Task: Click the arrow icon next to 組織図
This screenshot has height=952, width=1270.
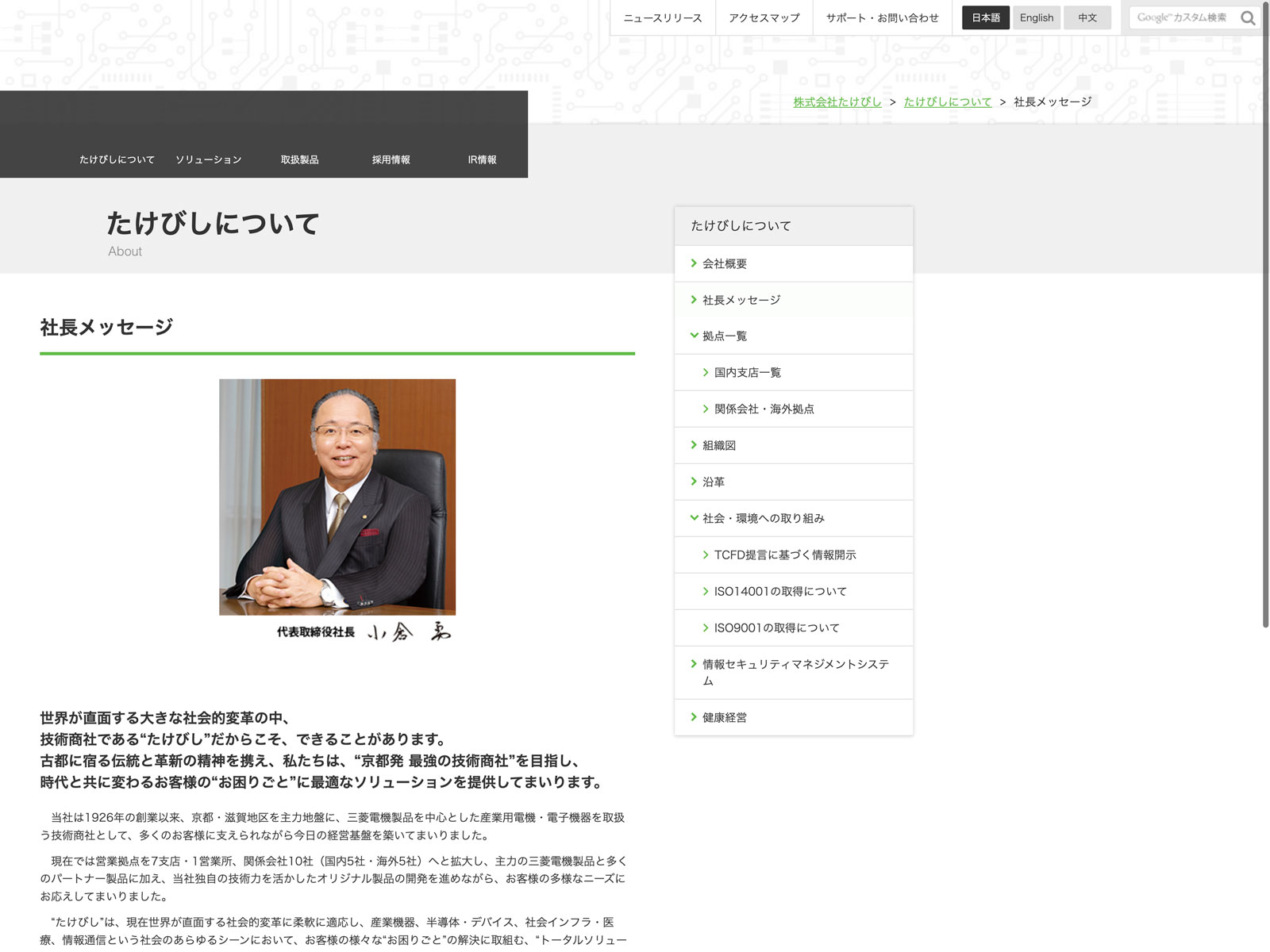Action: click(694, 445)
